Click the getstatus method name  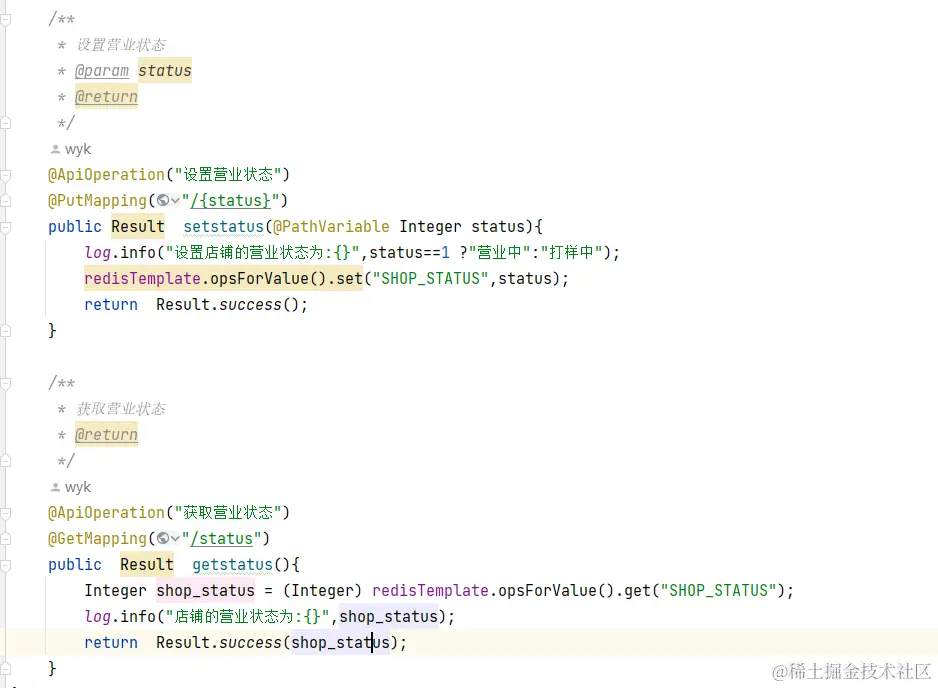coord(232,565)
